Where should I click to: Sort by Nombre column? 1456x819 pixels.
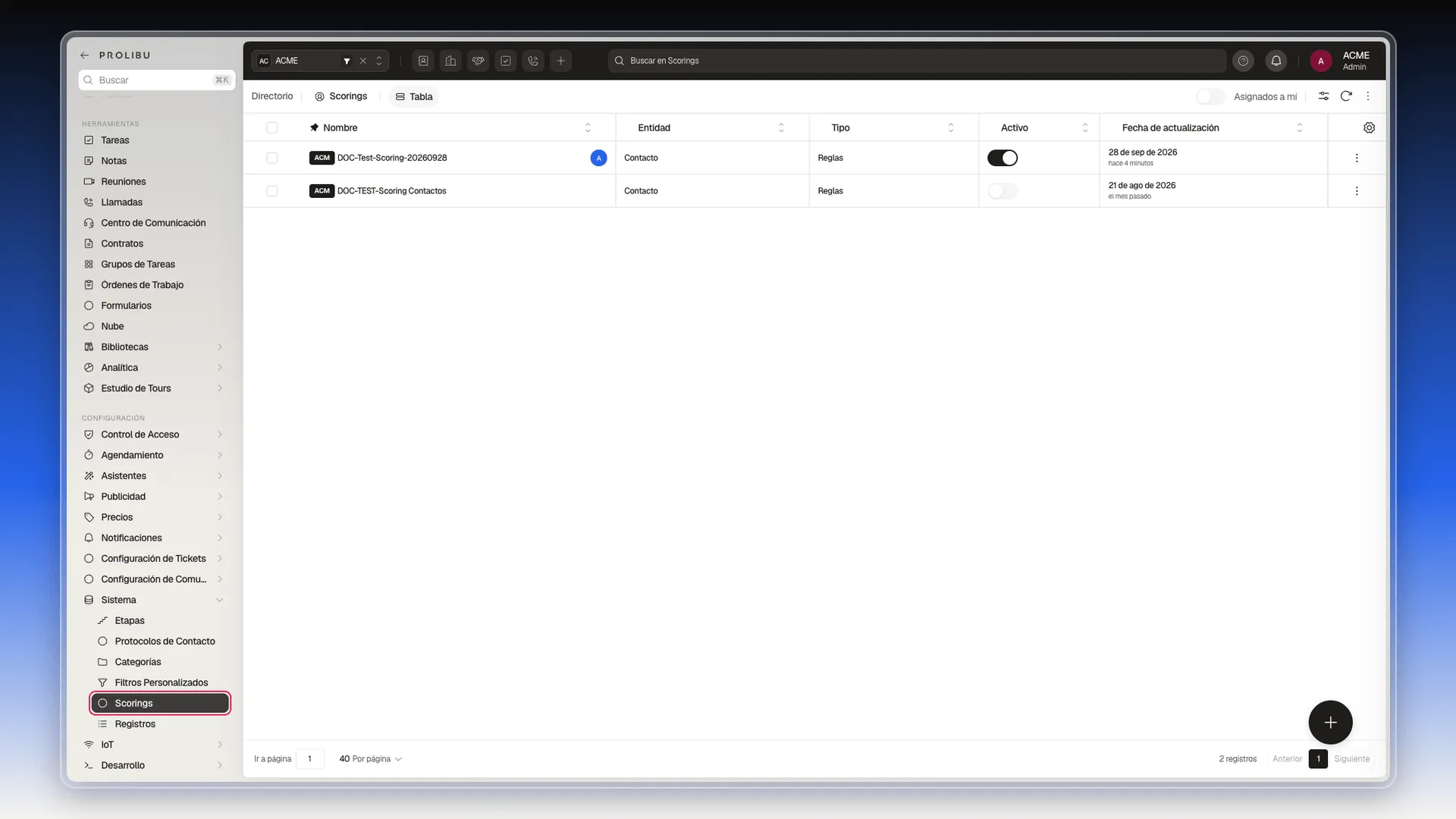[x=587, y=127]
